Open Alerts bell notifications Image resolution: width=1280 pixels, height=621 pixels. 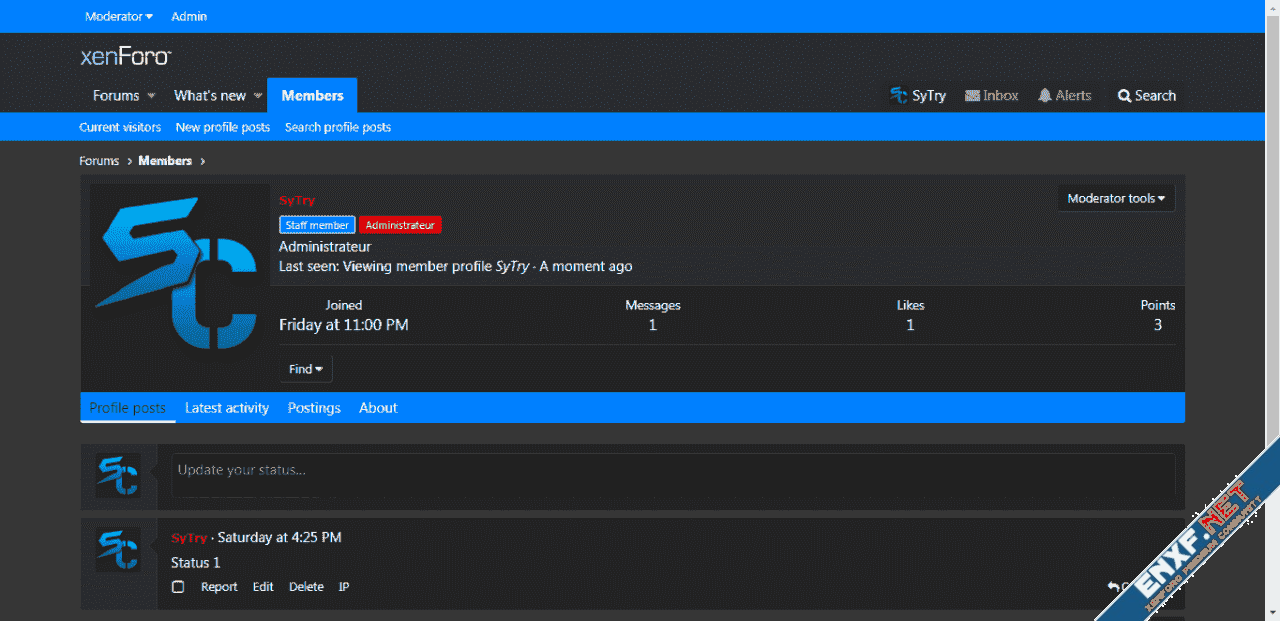tap(1045, 96)
